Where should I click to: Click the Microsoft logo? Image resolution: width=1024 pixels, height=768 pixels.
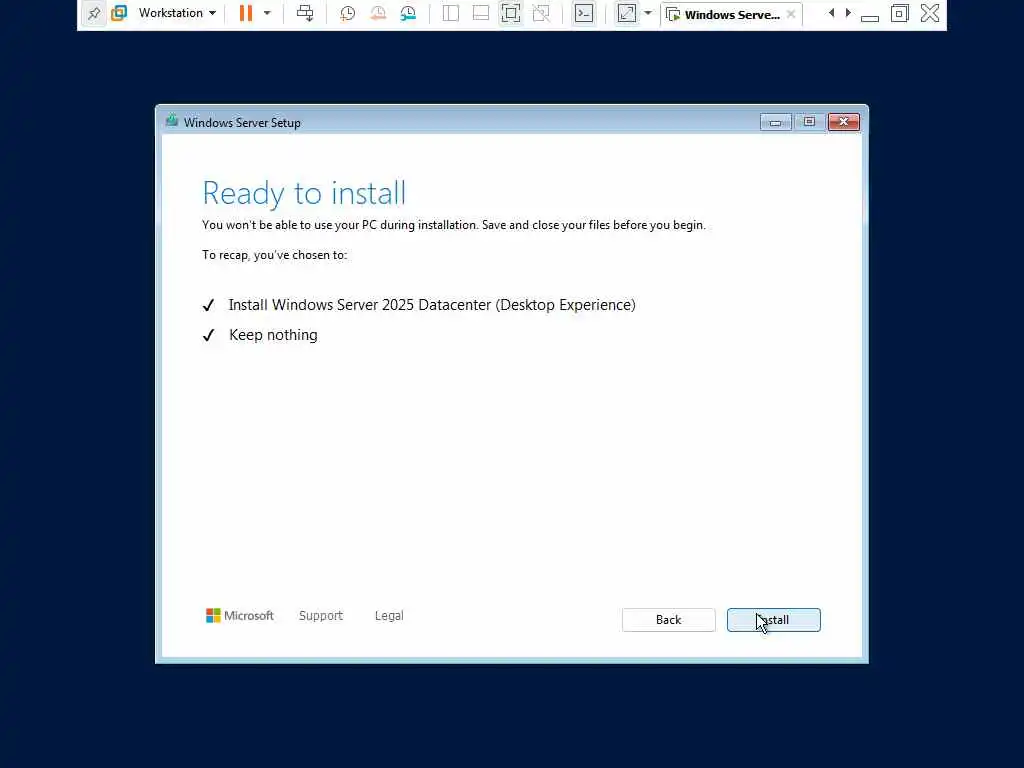pos(240,616)
